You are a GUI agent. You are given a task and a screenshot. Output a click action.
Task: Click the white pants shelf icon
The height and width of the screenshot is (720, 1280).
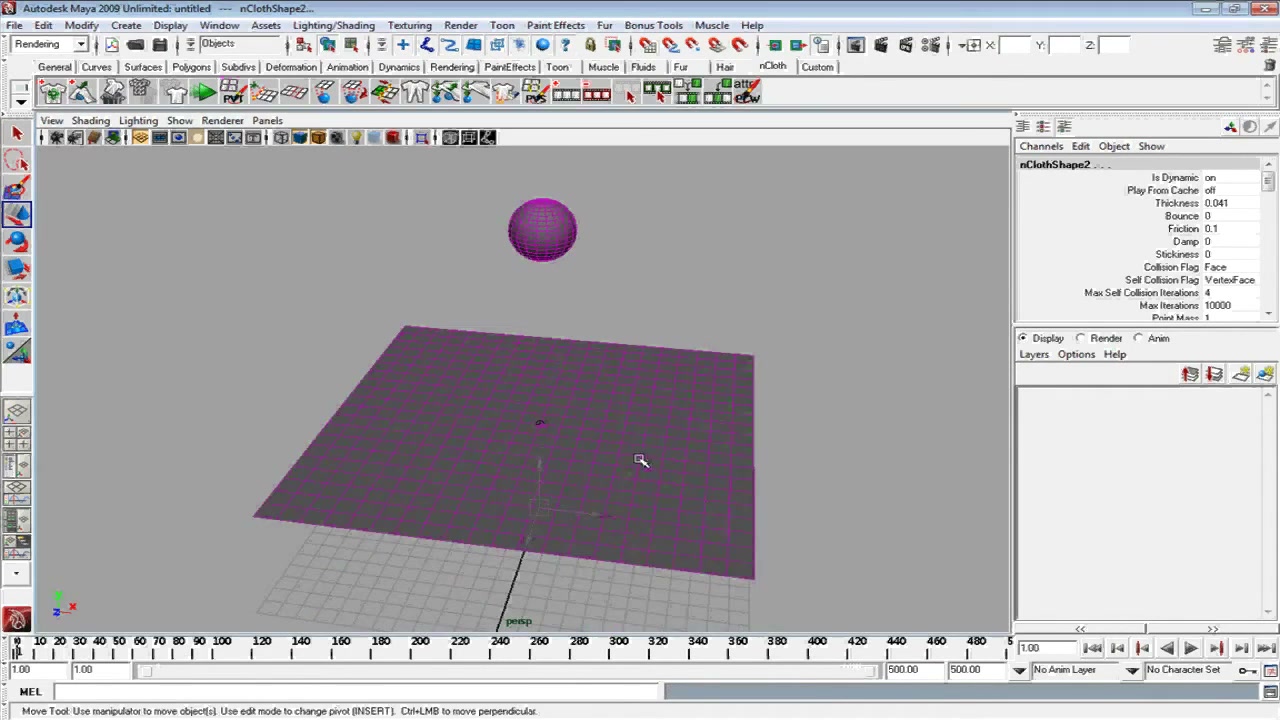click(415, 93)
